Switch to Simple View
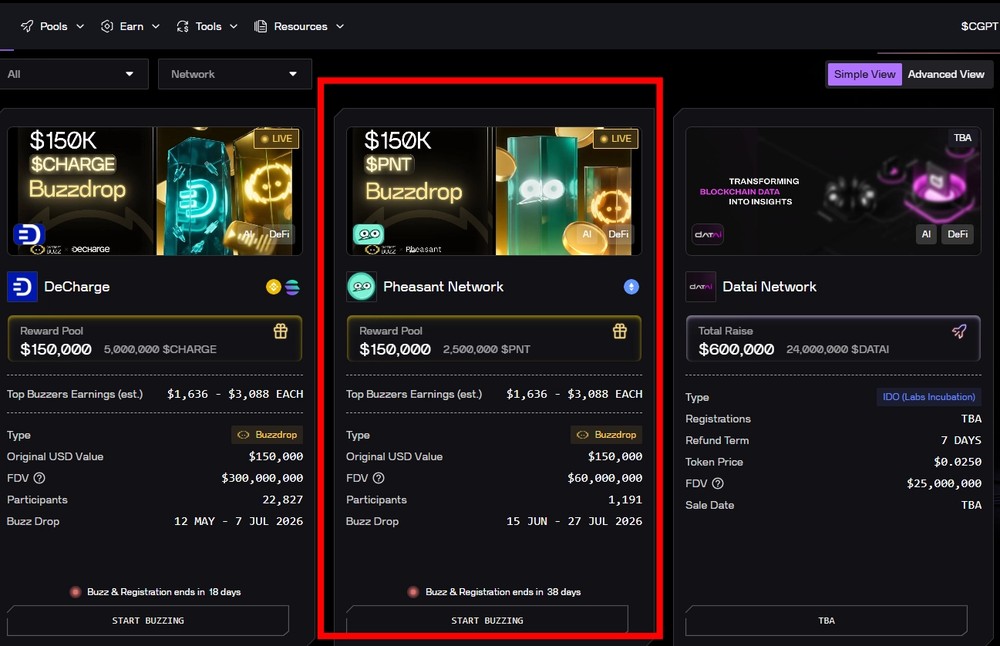Viewport: 1000px width, 646px height. click(x=865, y=74)
